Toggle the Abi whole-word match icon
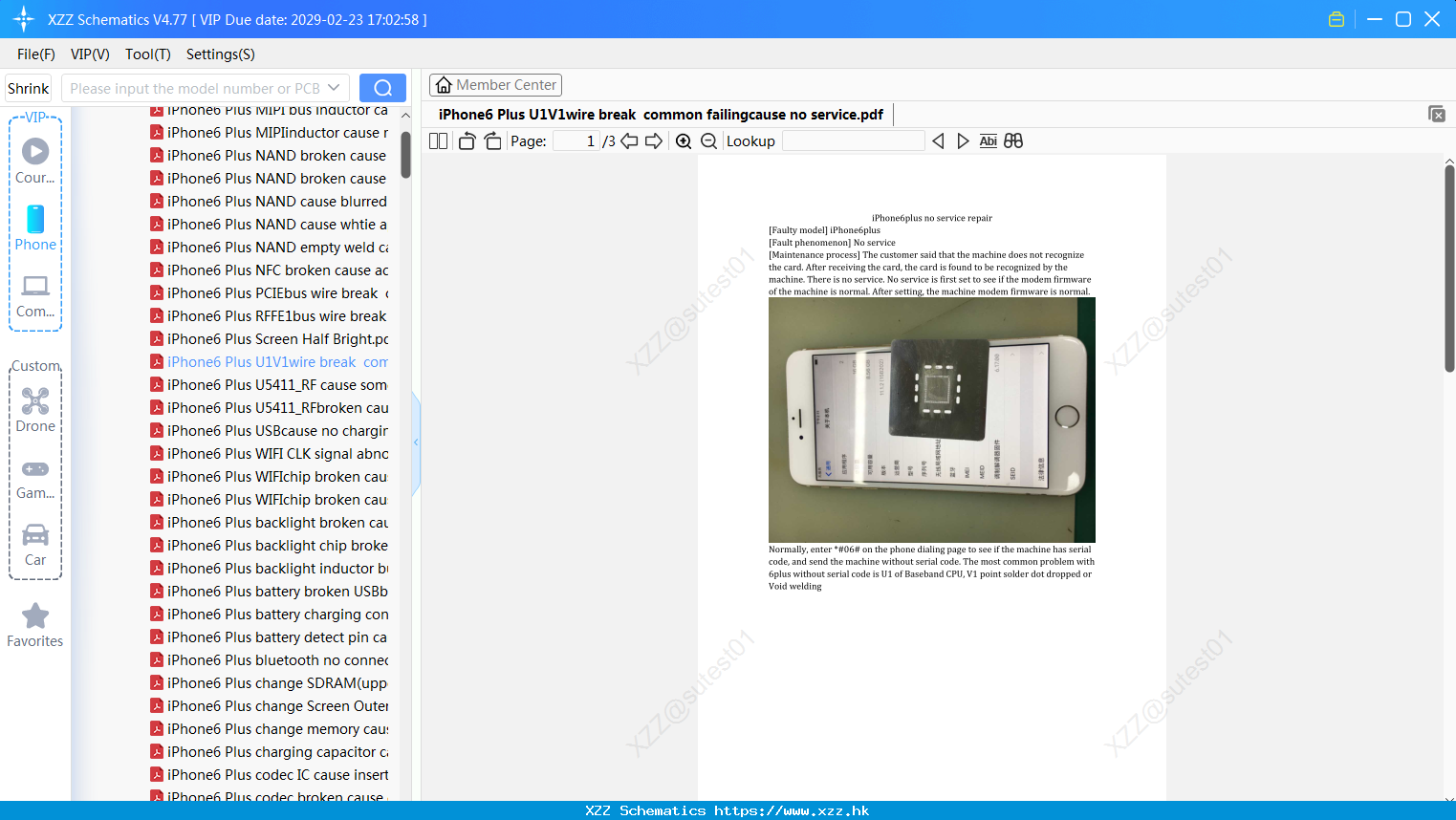 989,141
